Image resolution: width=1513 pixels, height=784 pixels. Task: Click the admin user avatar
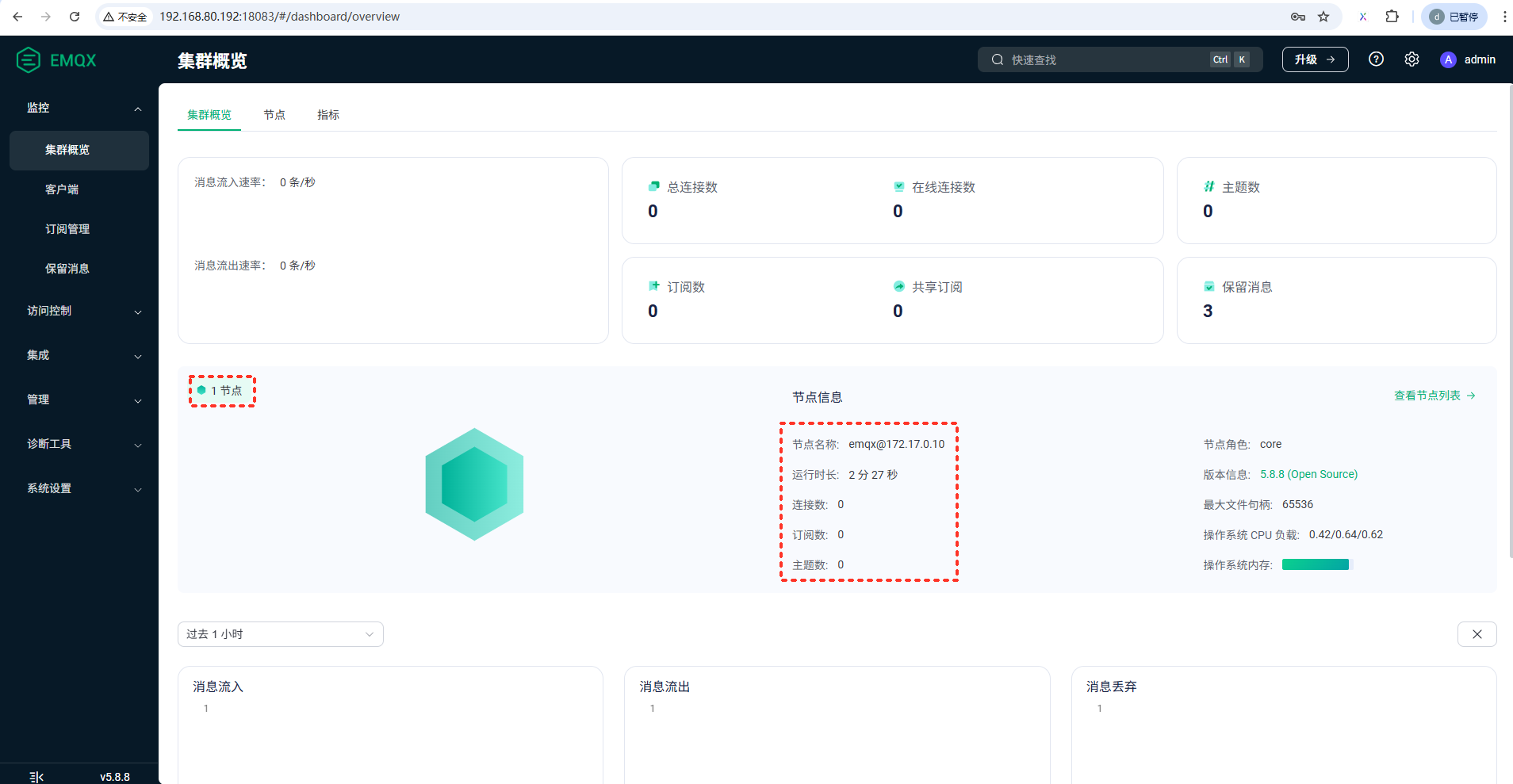[x=1448, y=59]
